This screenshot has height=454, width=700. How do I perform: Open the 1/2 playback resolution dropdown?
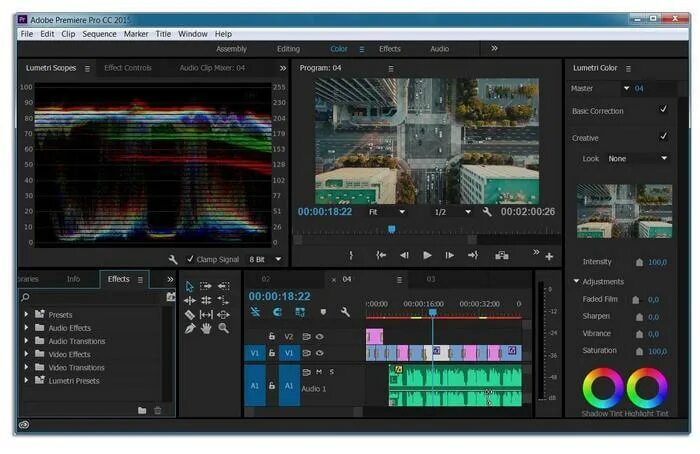click(x=453, y=212)
